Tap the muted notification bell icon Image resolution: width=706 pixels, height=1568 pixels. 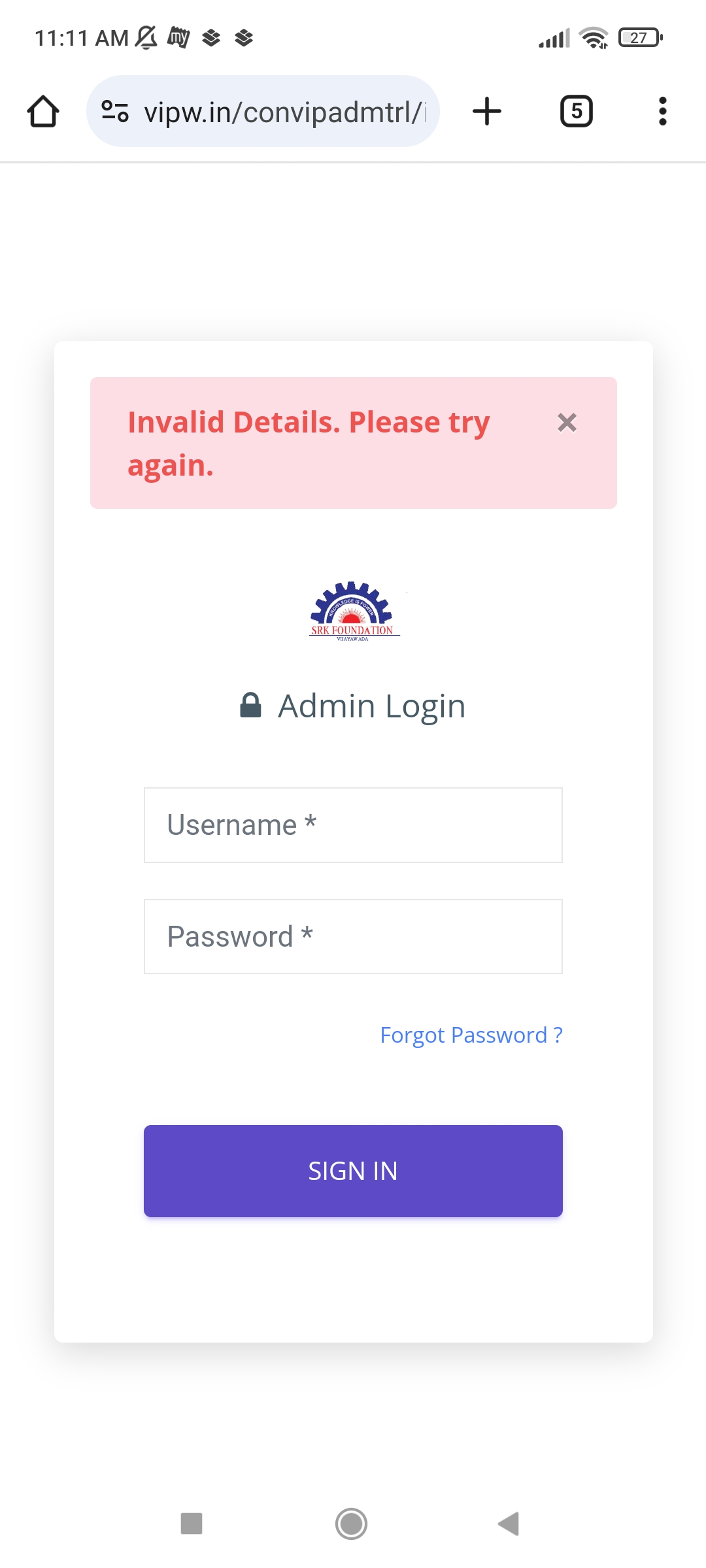pyautogui.click(x=146, y=37)
